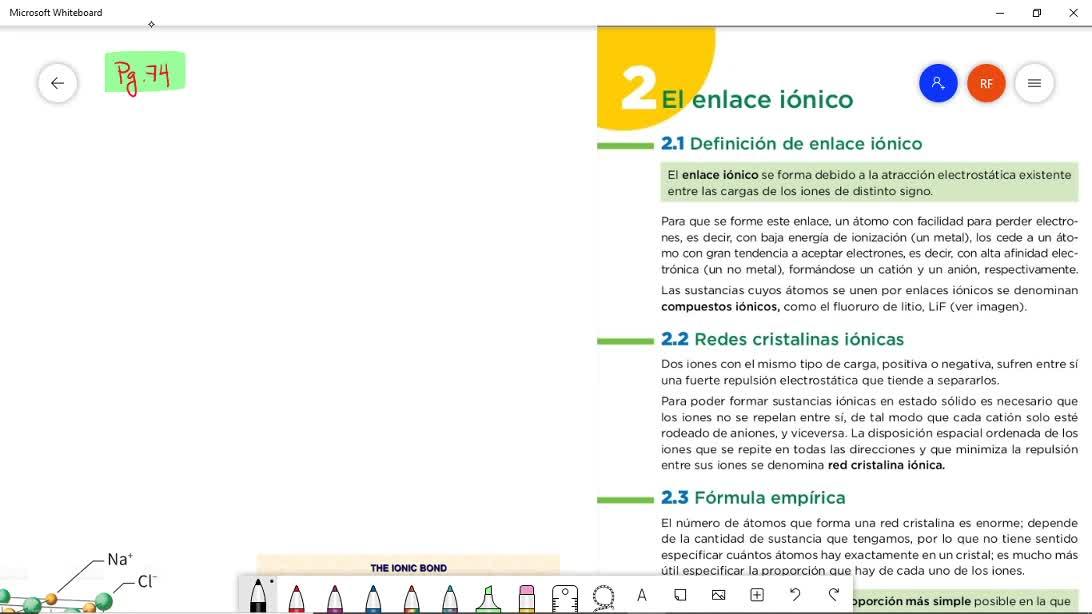Screen dimensions: 1092x614
Task: Click bold text red cristalina iónica
Action: [886, 465]
